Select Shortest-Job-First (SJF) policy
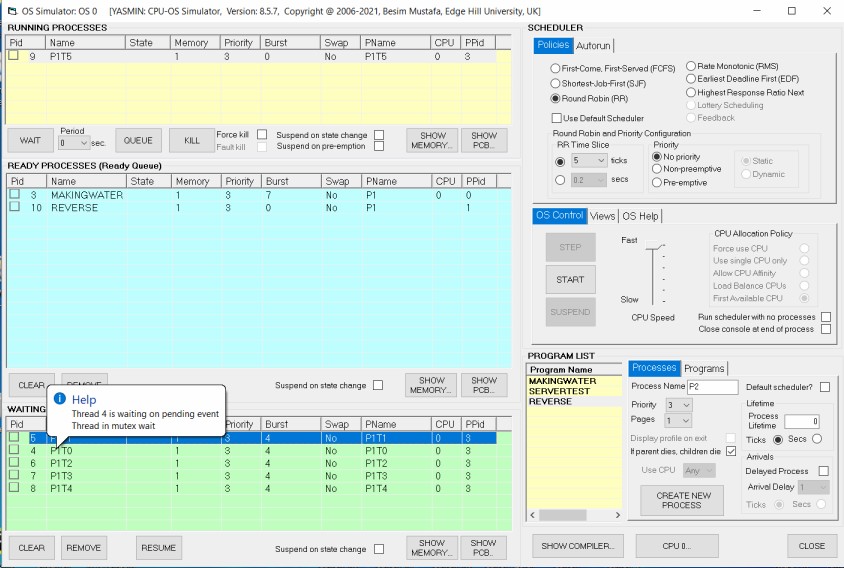The image size is (844, 568). [x=555, y=83]
